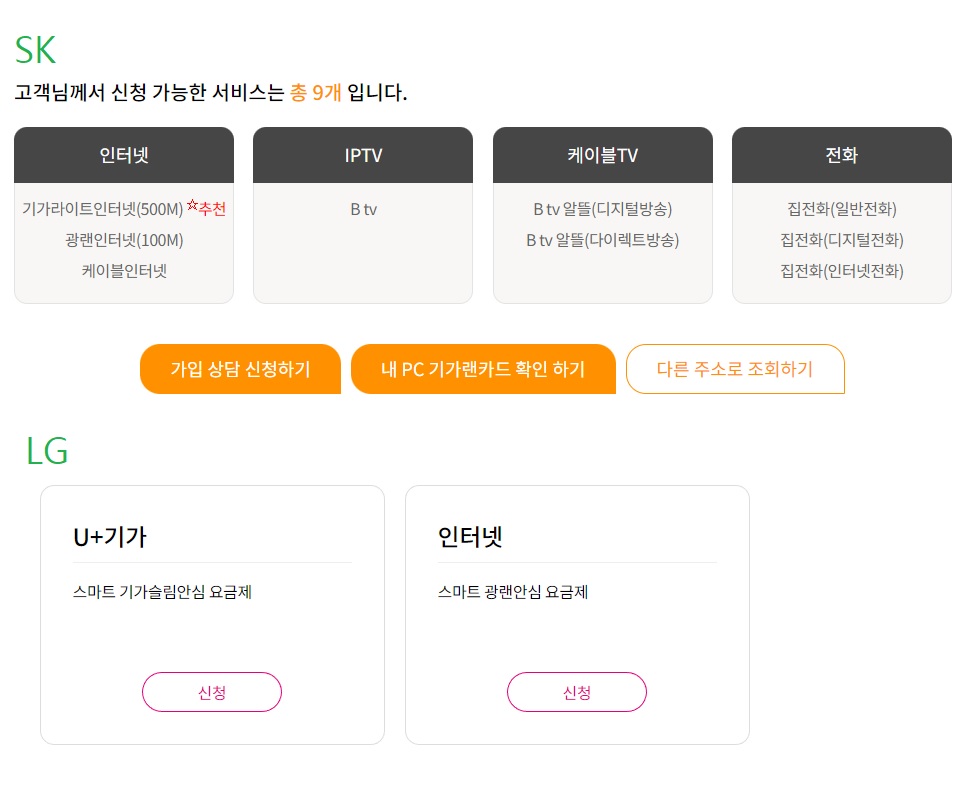Open the B tv IPTV item
Screen dimensions: 973x789
363,209
